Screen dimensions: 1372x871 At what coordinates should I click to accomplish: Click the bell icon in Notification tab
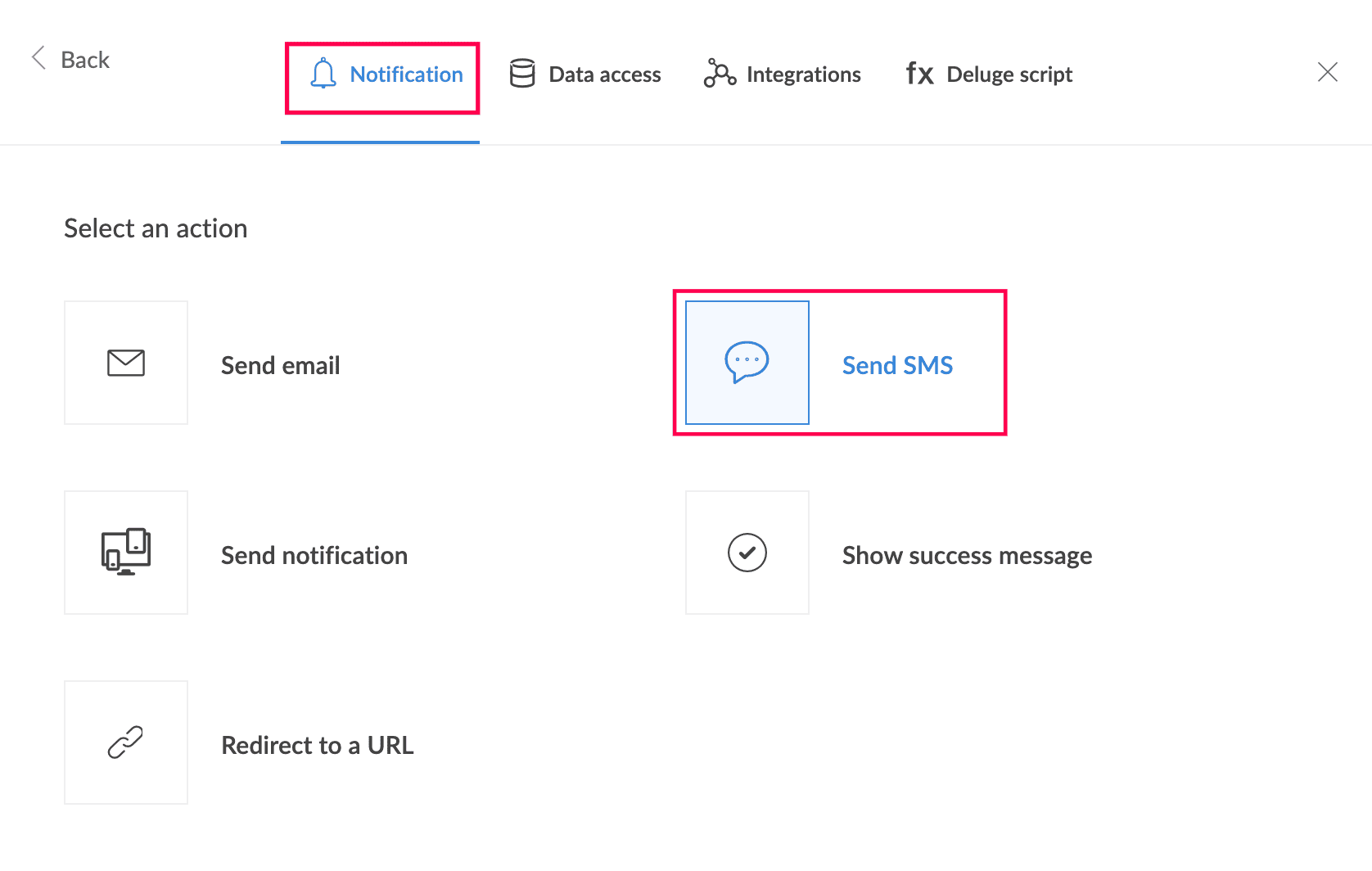click(x=323, y=74)
